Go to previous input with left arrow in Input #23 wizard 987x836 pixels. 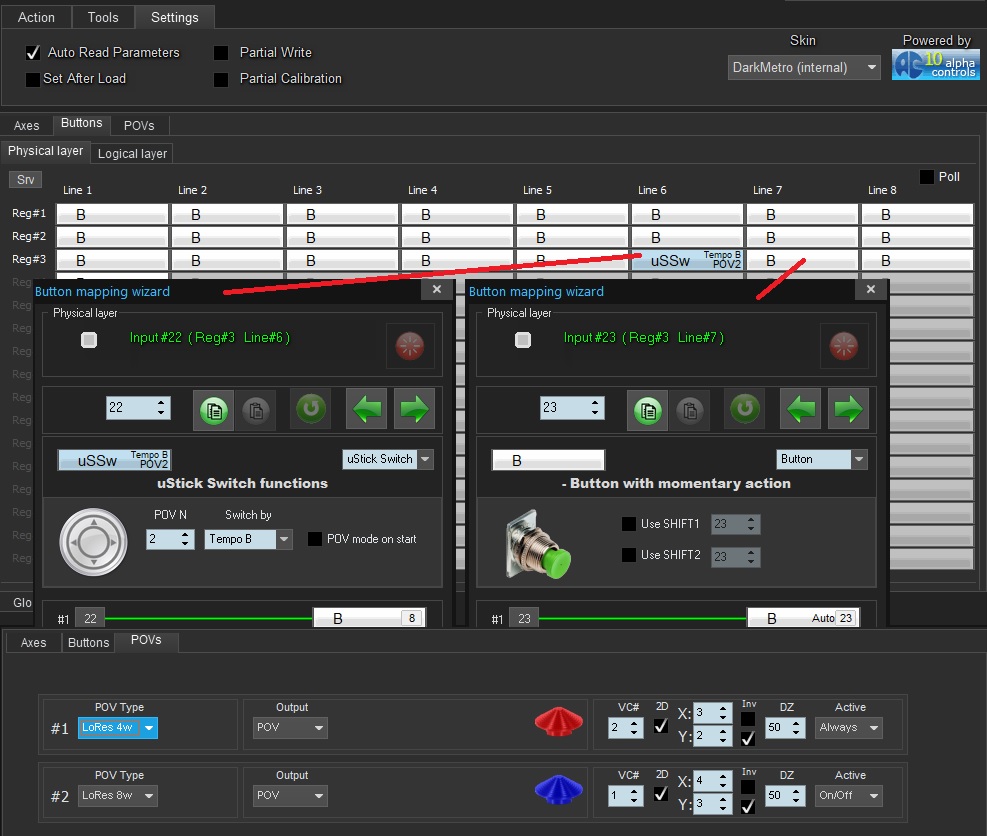pos(801,409)
